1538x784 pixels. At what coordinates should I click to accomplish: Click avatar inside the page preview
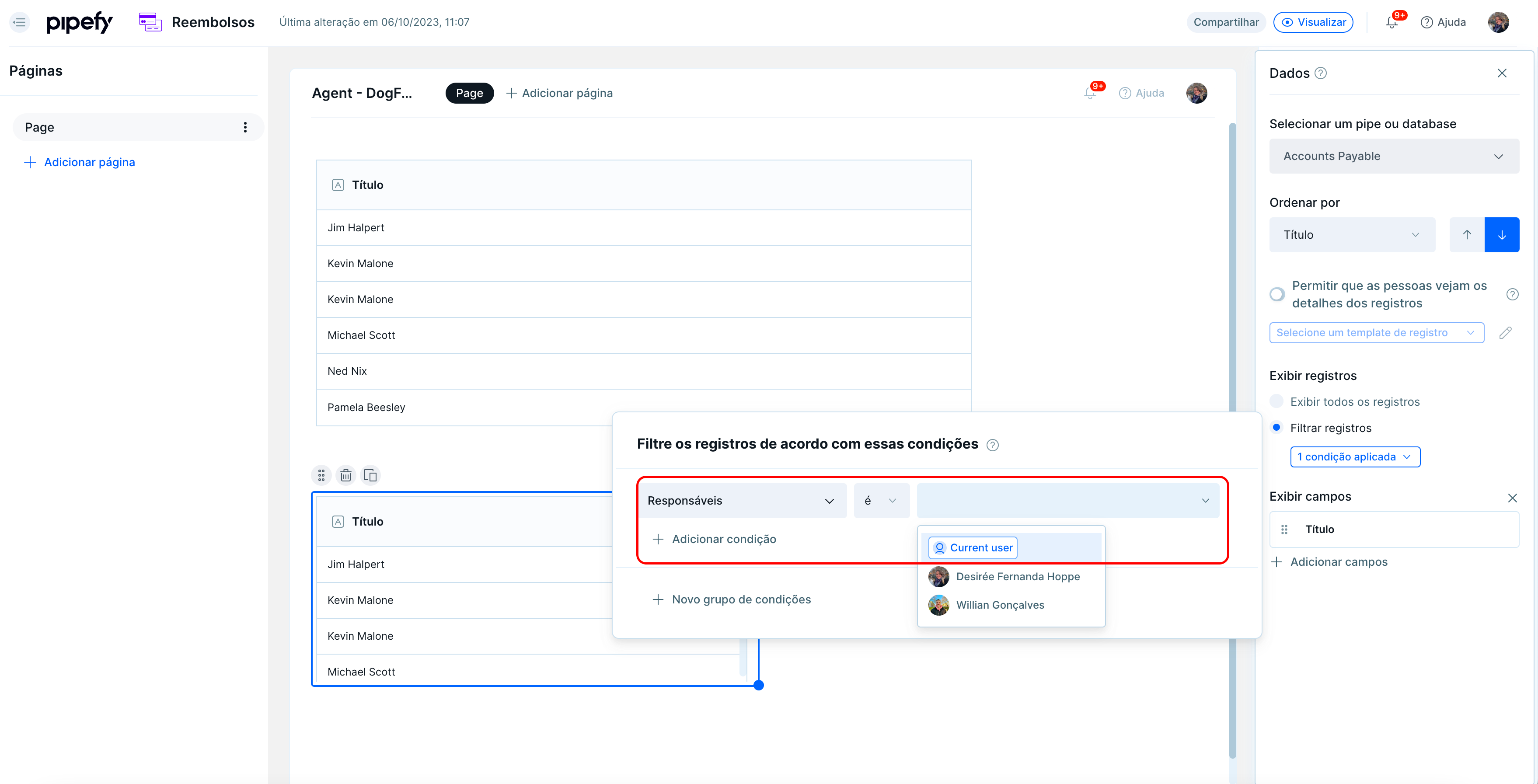click(1196, 93)
